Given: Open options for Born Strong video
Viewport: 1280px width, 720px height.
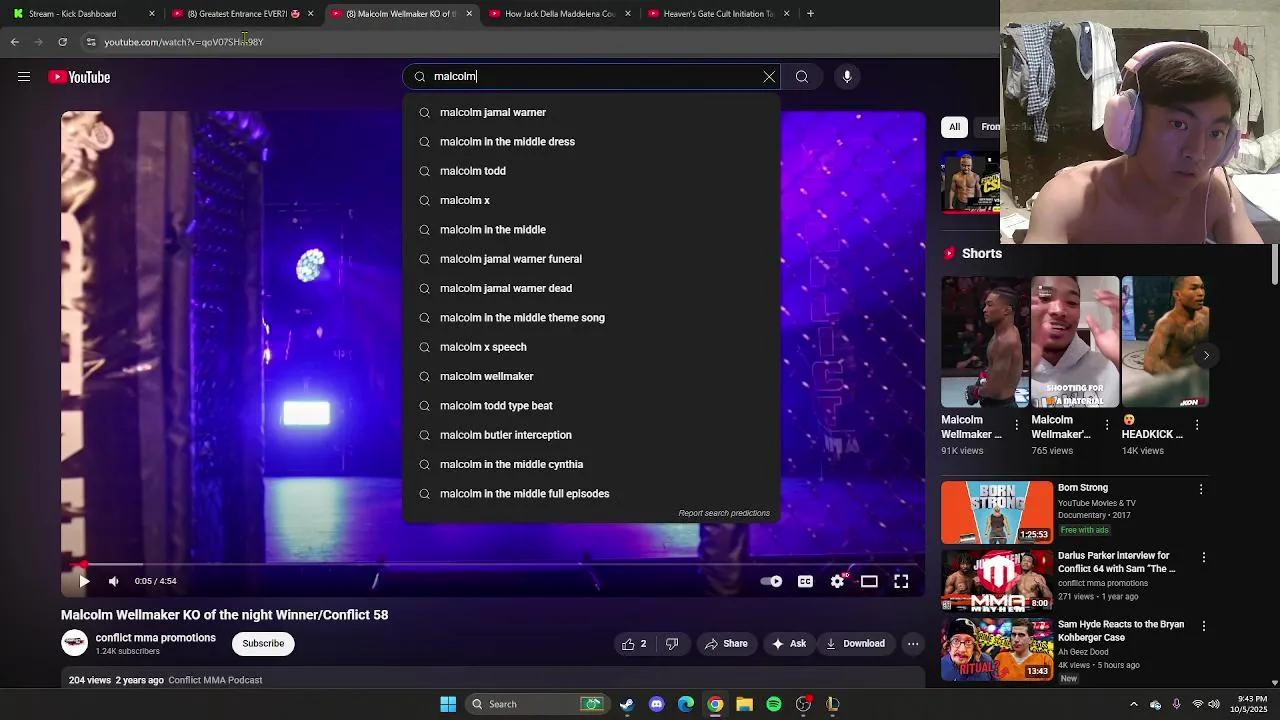Looking at the screenshot, I should tap(1201, 489).
